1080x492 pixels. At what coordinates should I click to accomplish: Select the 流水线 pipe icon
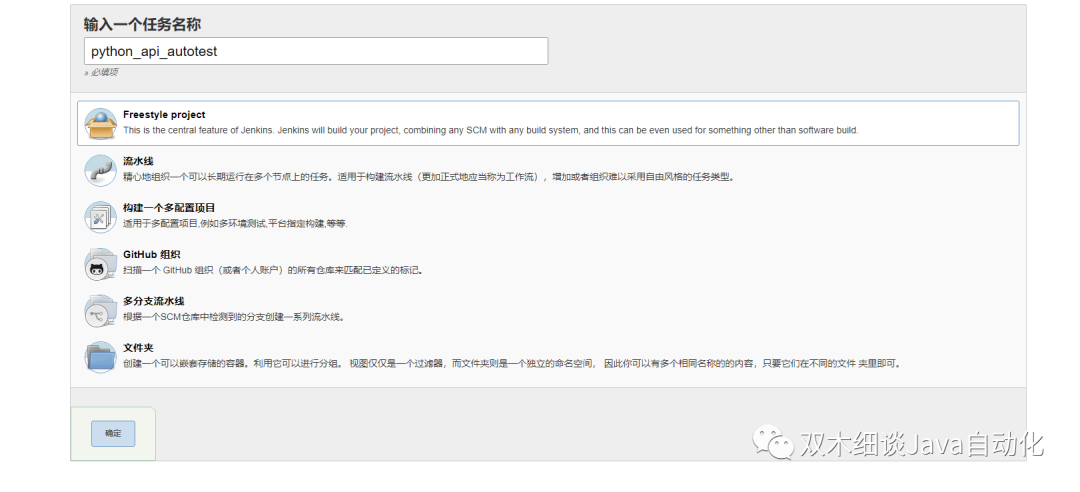click(101, 170)
